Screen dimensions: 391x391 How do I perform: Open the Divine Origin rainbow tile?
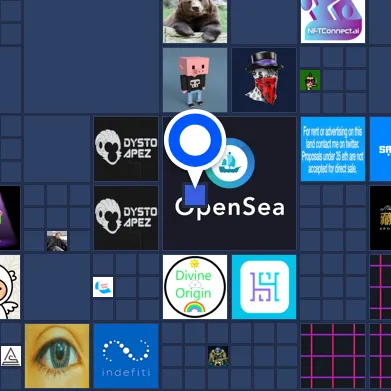195,287
